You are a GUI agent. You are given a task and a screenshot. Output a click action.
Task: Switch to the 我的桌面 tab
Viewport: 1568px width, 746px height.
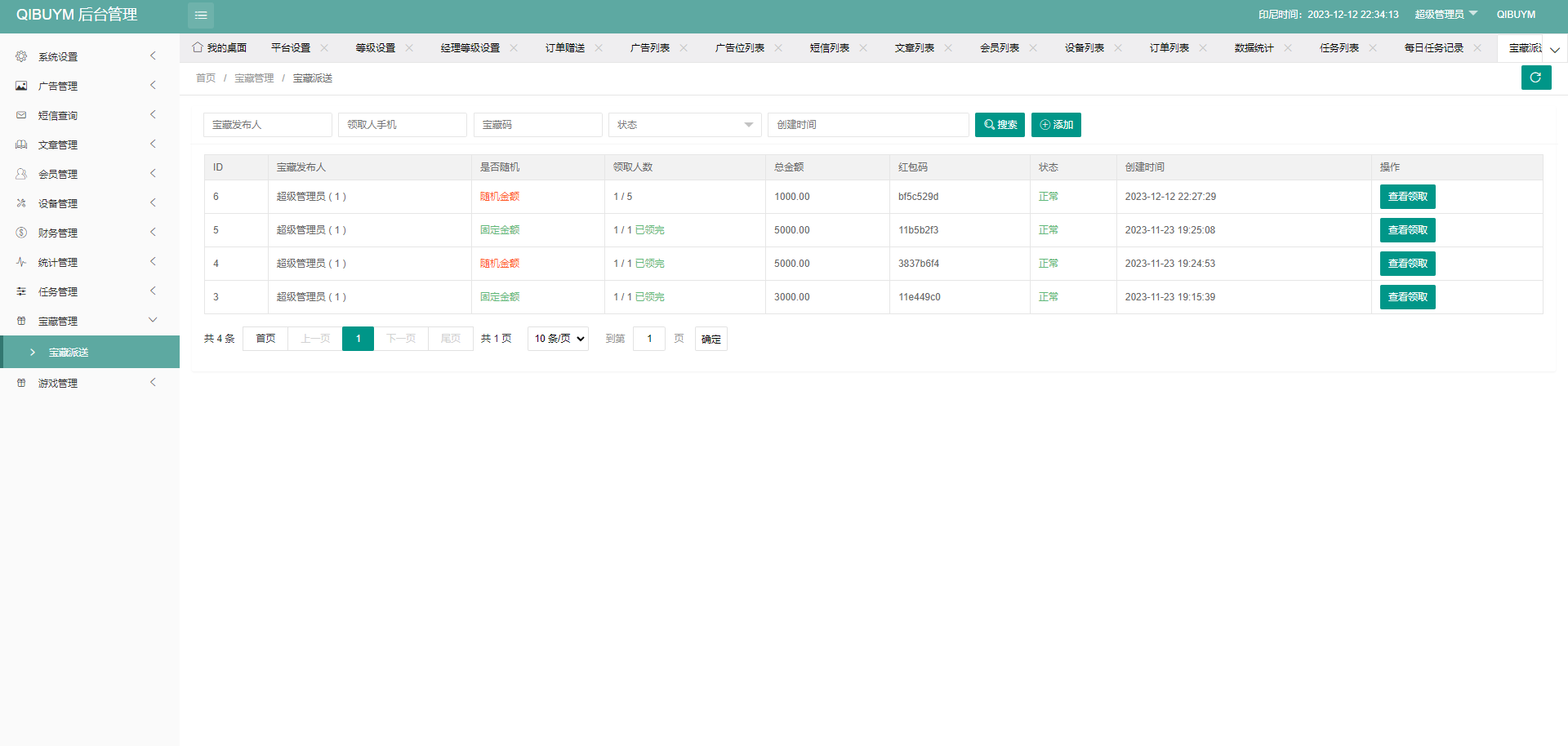click(x=220, y=48)
